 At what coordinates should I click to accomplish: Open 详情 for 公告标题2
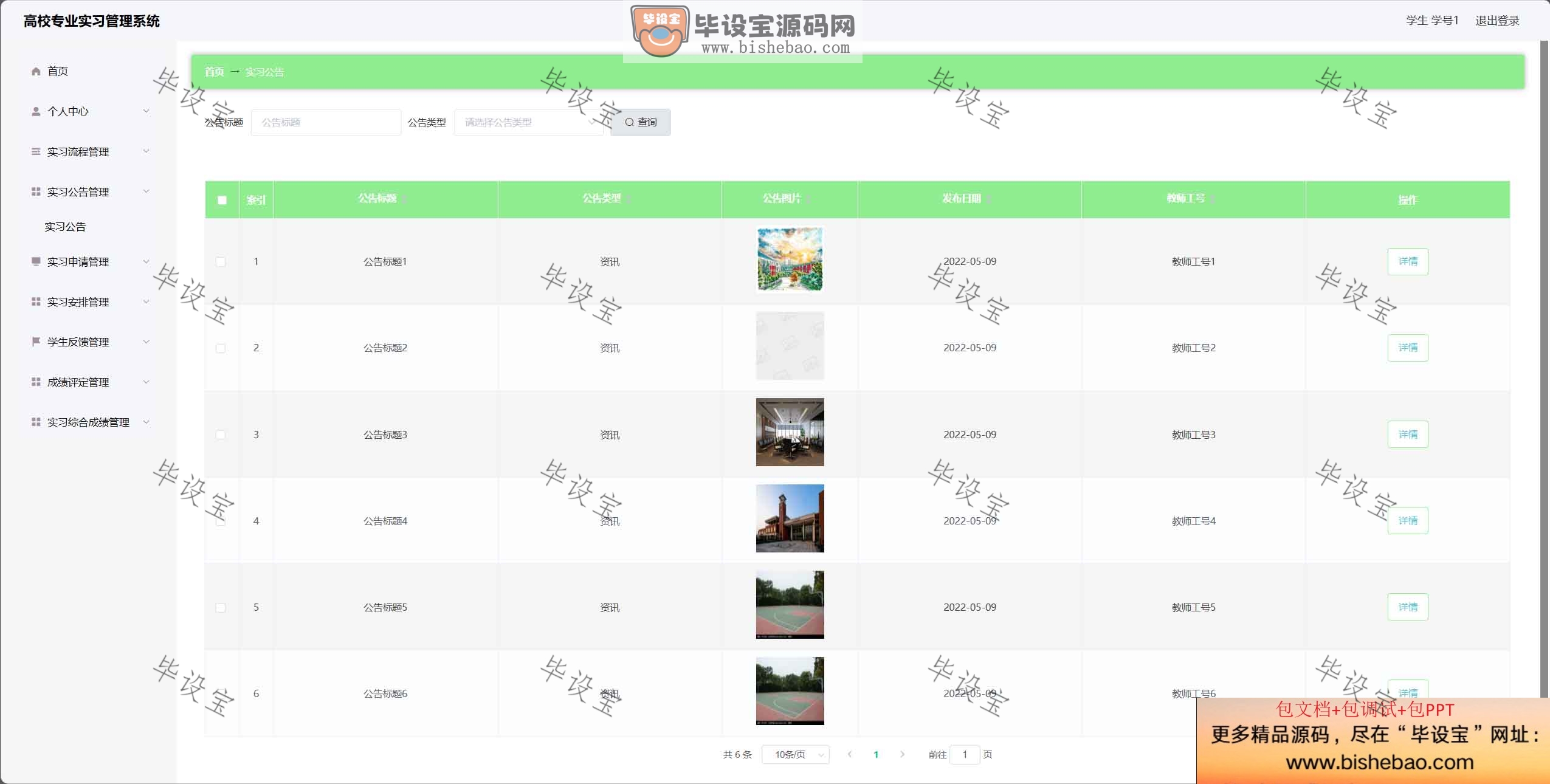point(1408,348)
